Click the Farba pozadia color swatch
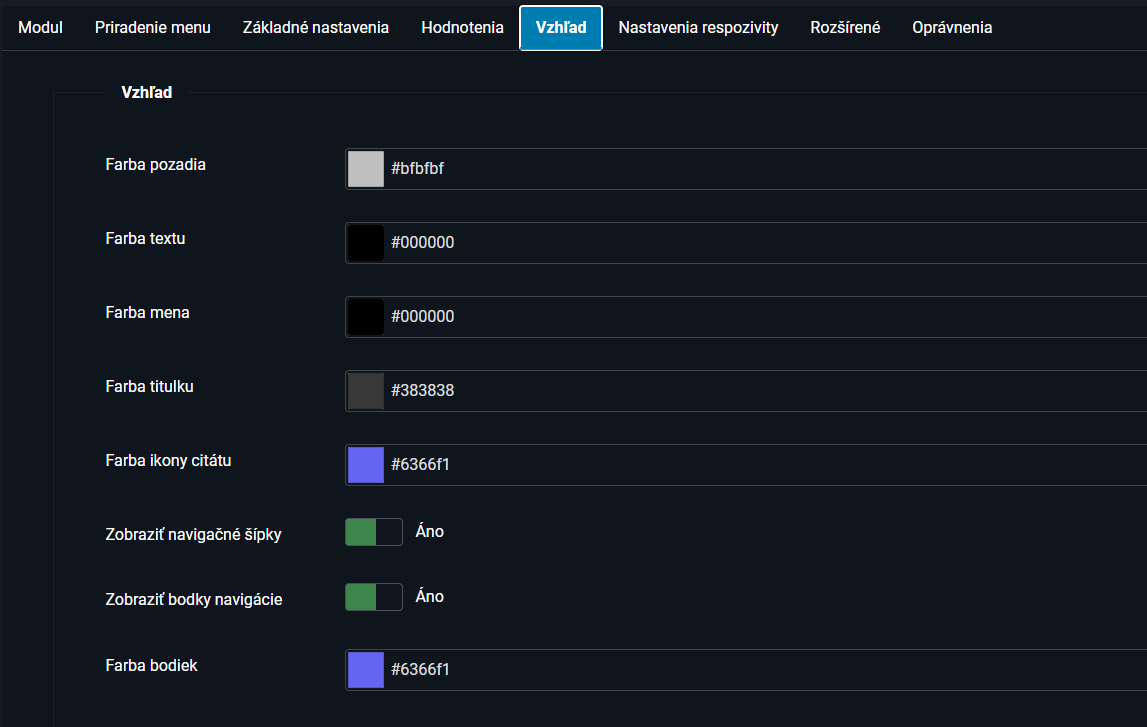This screenshot has height=727, width=1147. [x=366, y=169]
